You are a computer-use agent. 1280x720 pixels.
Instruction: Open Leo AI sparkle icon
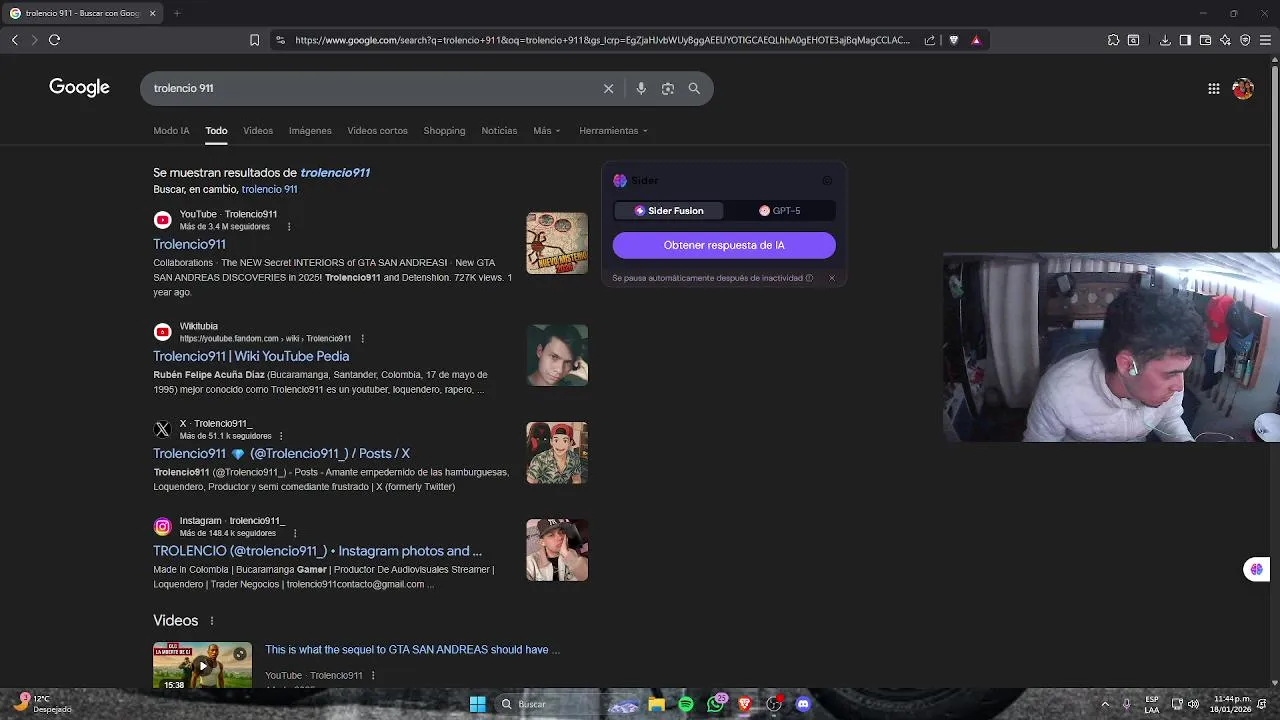click(x=1225, y=40)
